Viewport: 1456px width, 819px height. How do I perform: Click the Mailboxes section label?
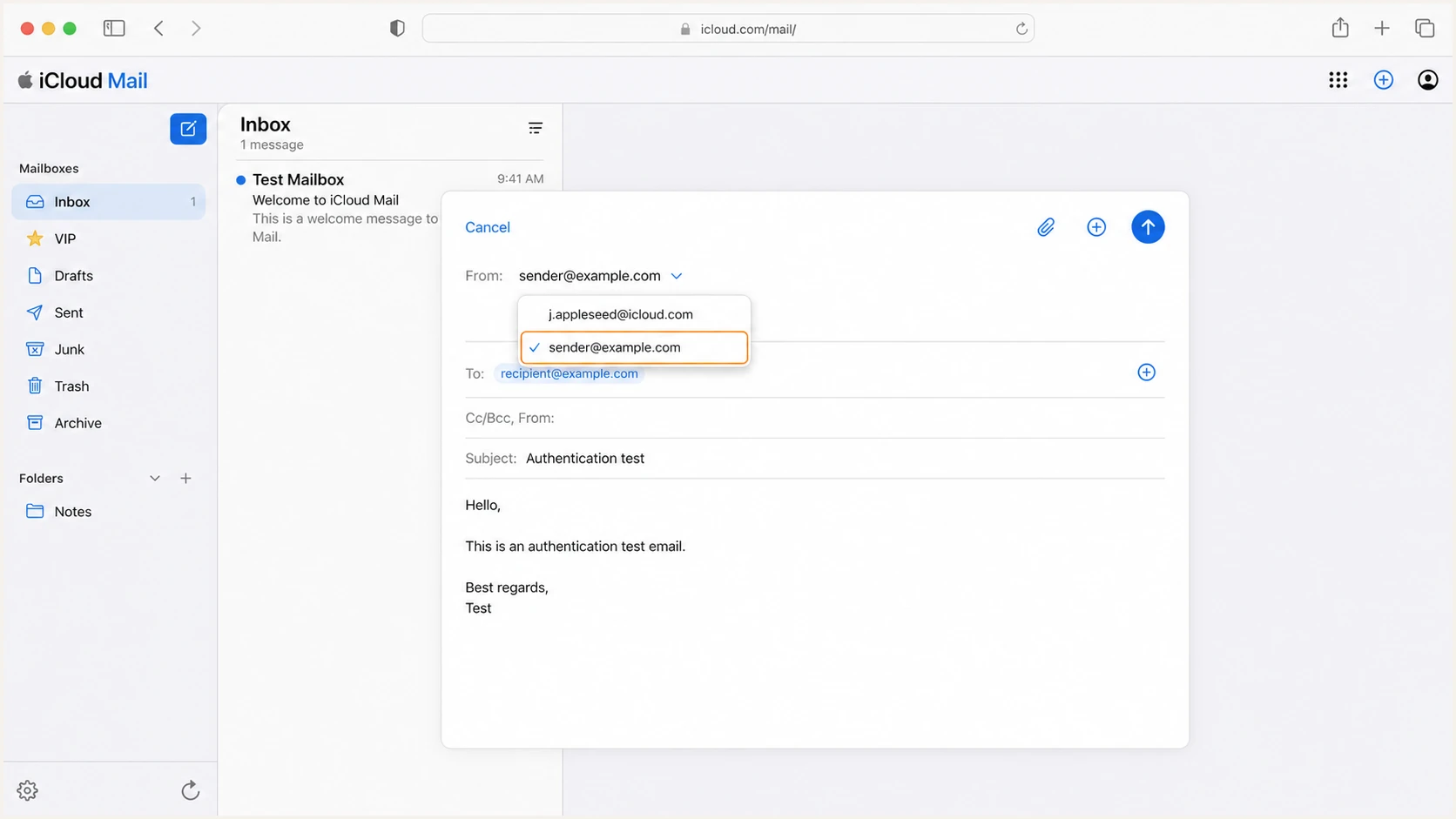click(49, 169)
